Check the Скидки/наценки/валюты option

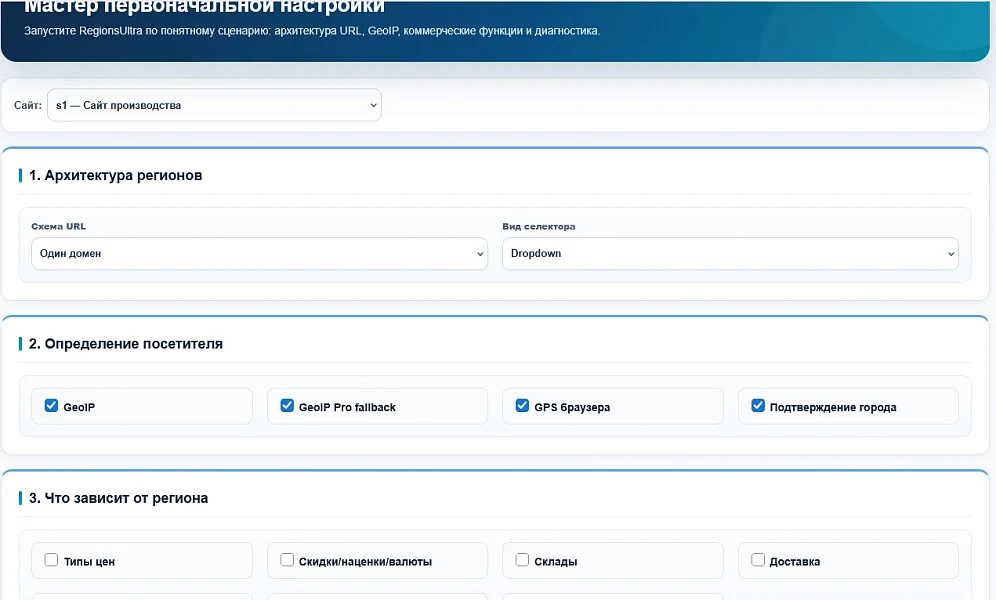pyautogui.click(x=287, y=560)
